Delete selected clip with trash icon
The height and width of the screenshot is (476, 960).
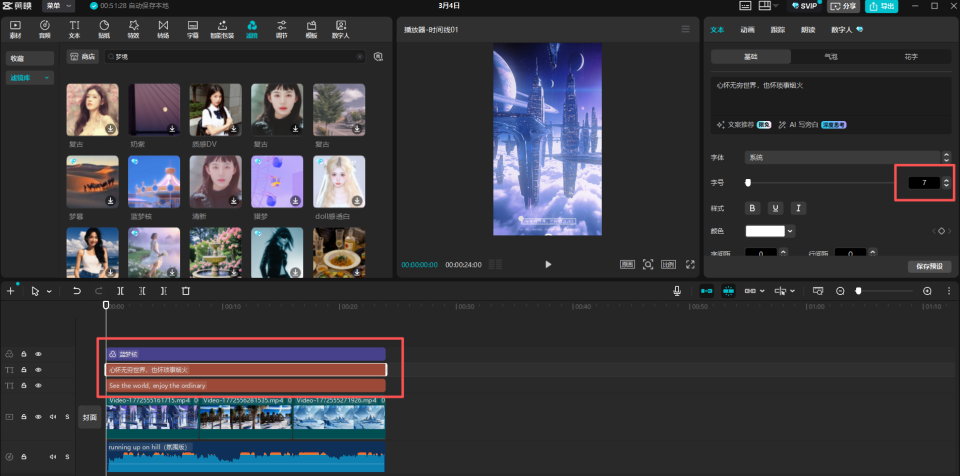(x=186, y=291)
